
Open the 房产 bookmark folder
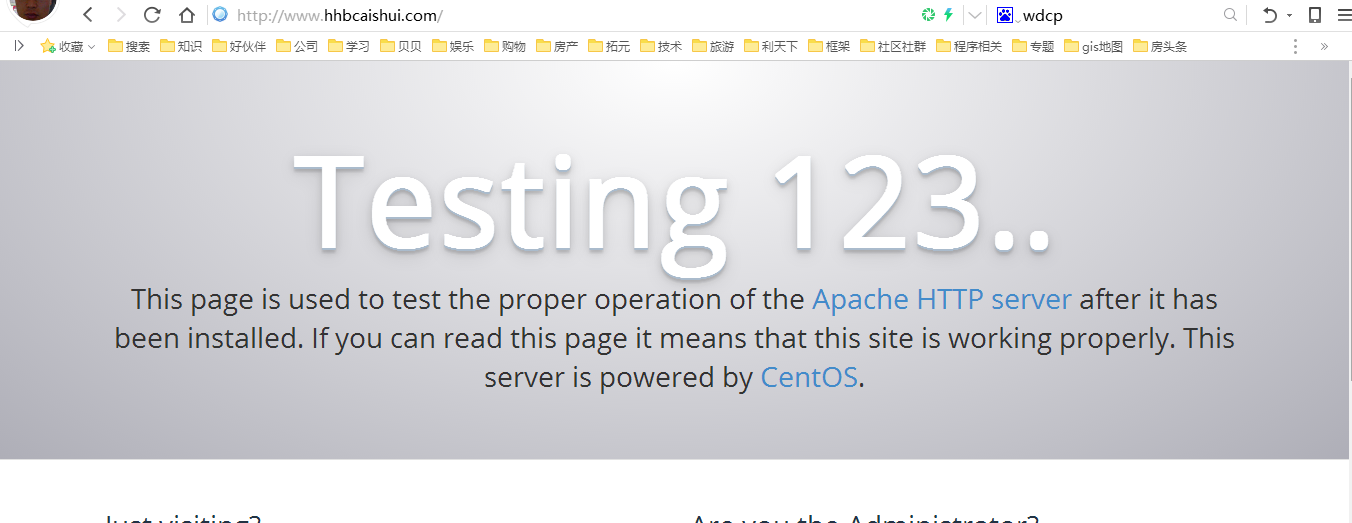(x=557, y=46)
